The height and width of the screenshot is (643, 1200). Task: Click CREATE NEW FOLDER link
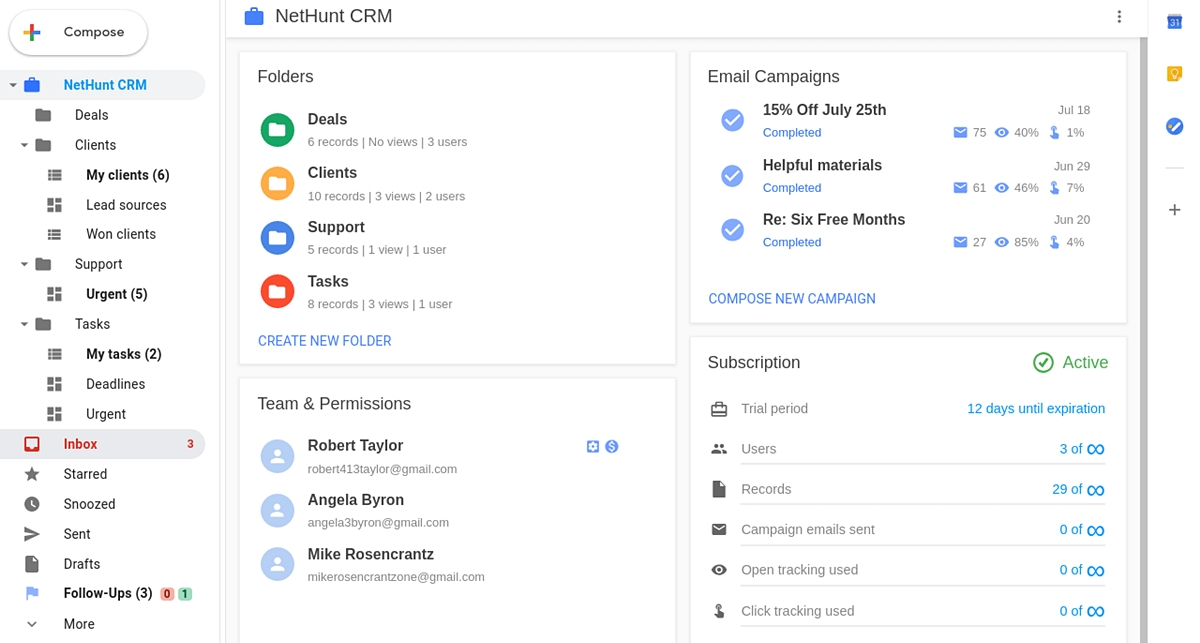pyautogui.click(x=325, y=341)
